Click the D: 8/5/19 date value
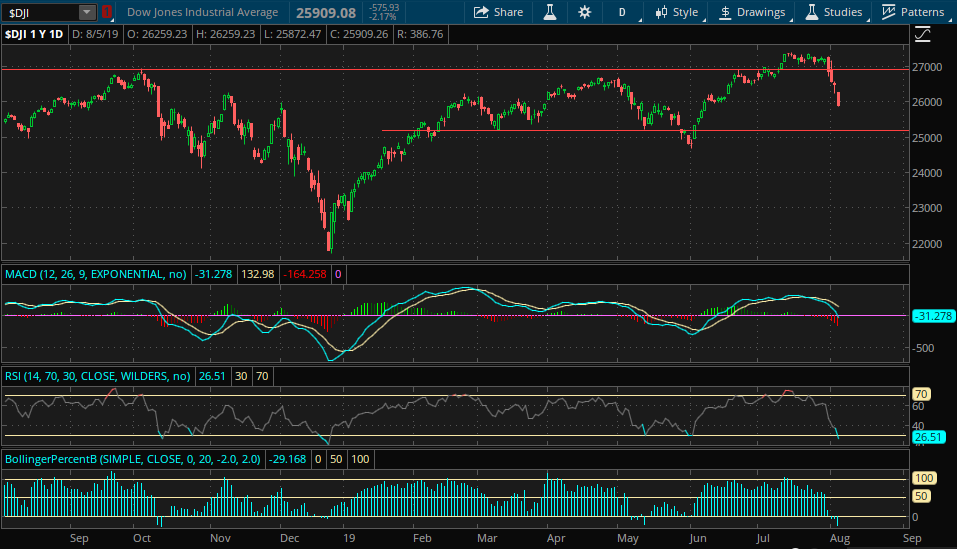Screen dimensions: 957x549 tap(95, 34)
